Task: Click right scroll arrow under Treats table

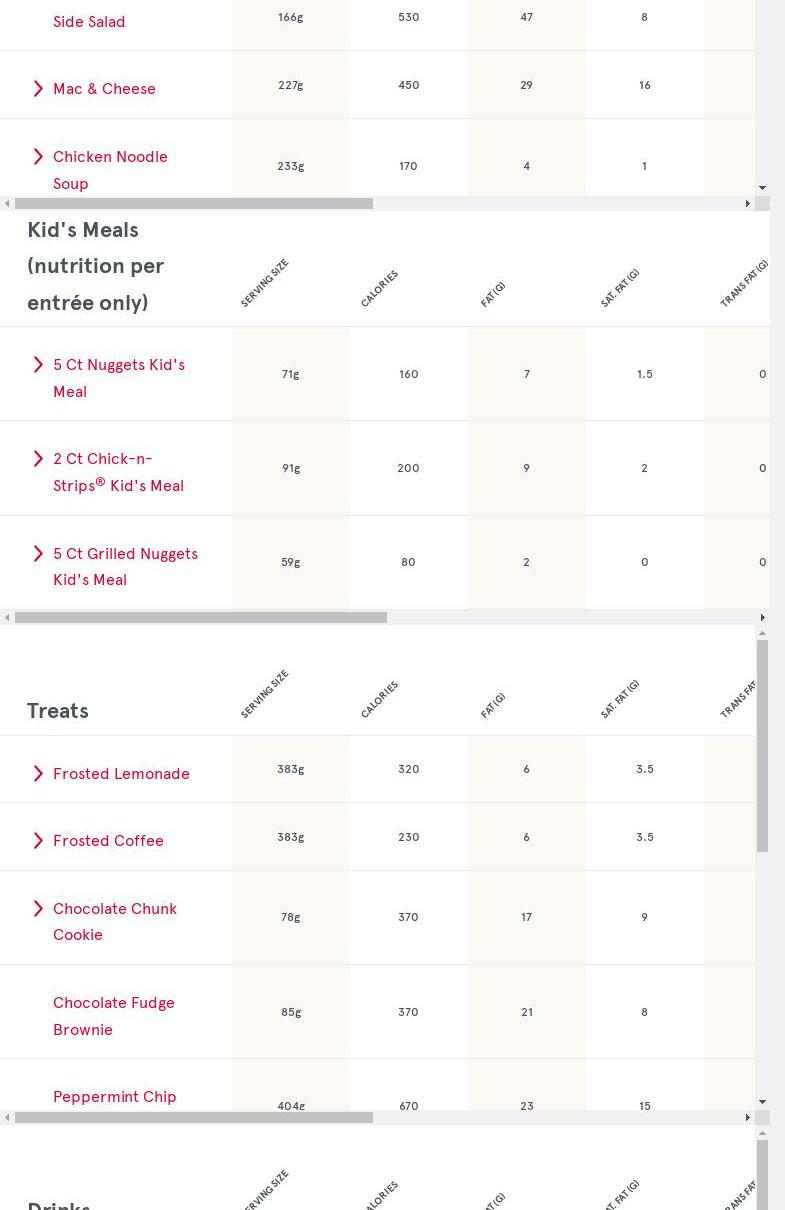Action: (x=747, y=1118)
